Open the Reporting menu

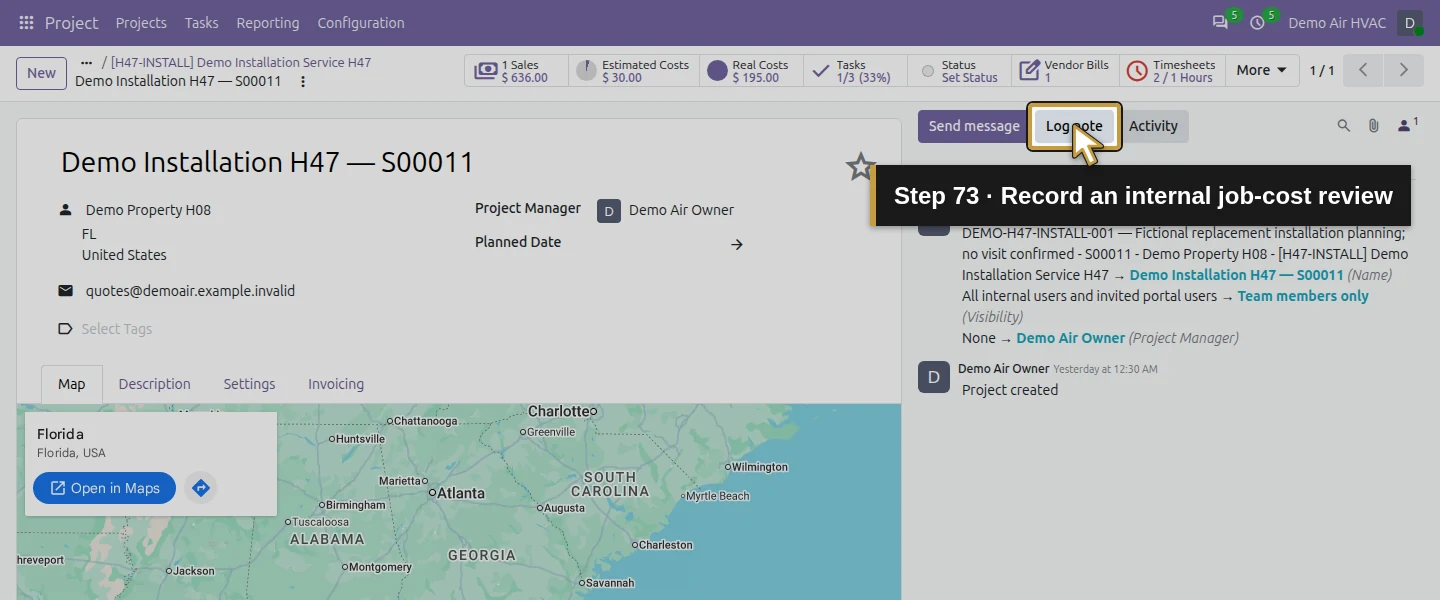coord(268,22)
